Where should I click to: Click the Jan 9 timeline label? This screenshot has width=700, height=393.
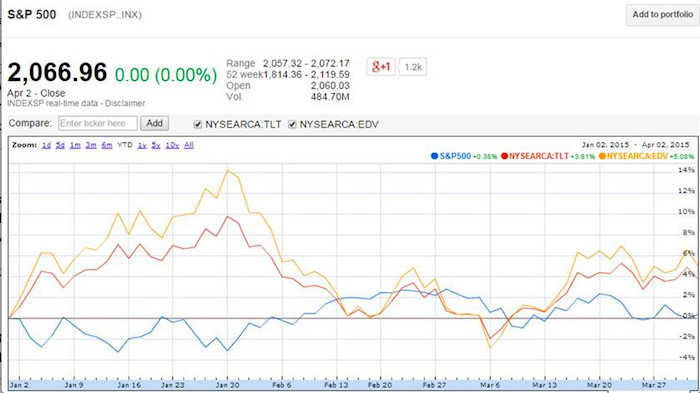(x=74, y=385)
